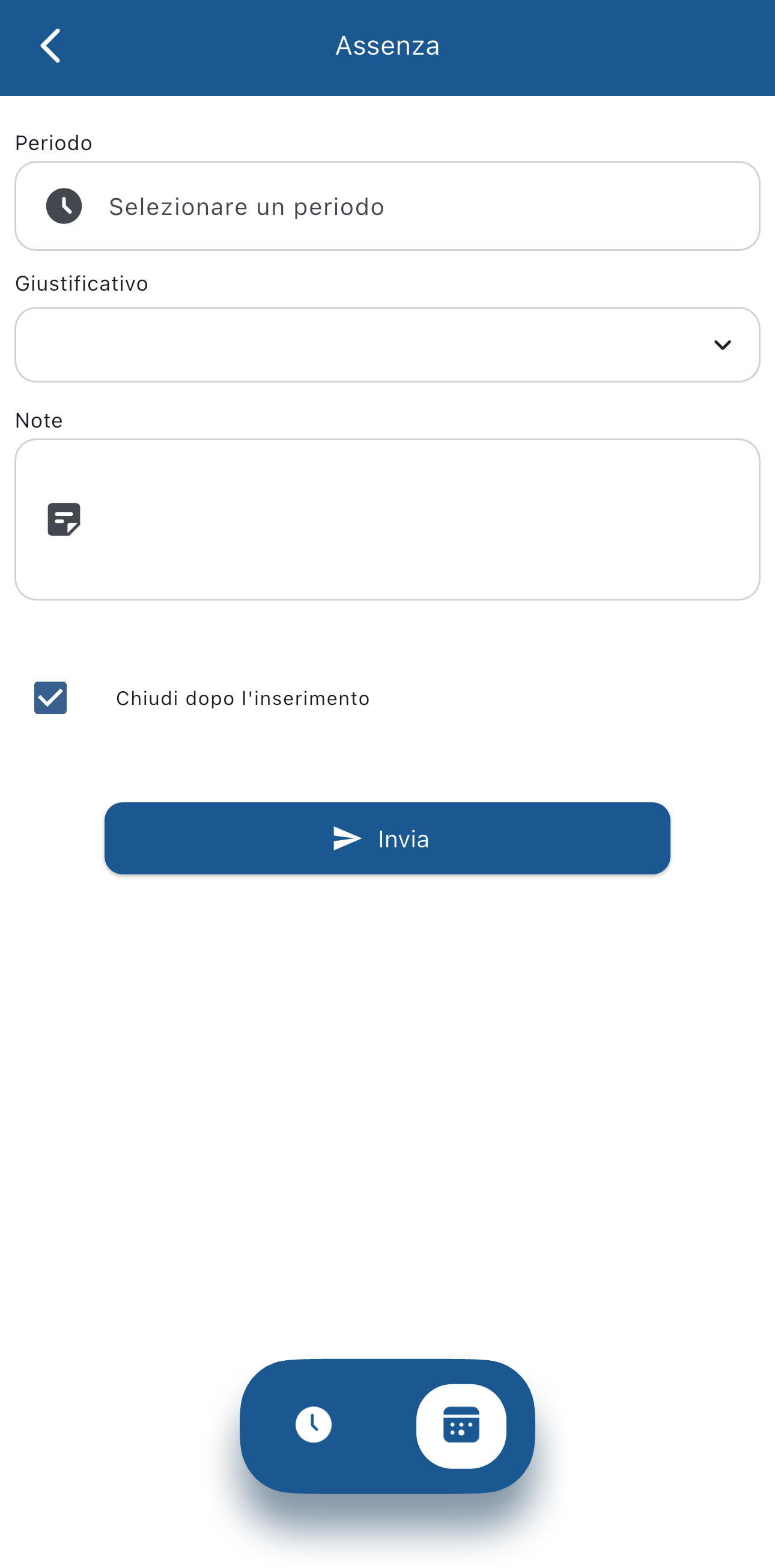Uncheck the Chiudi dopo l'inserimento checkbox
The image size is (775, 1568).
(x=50, y=698)
